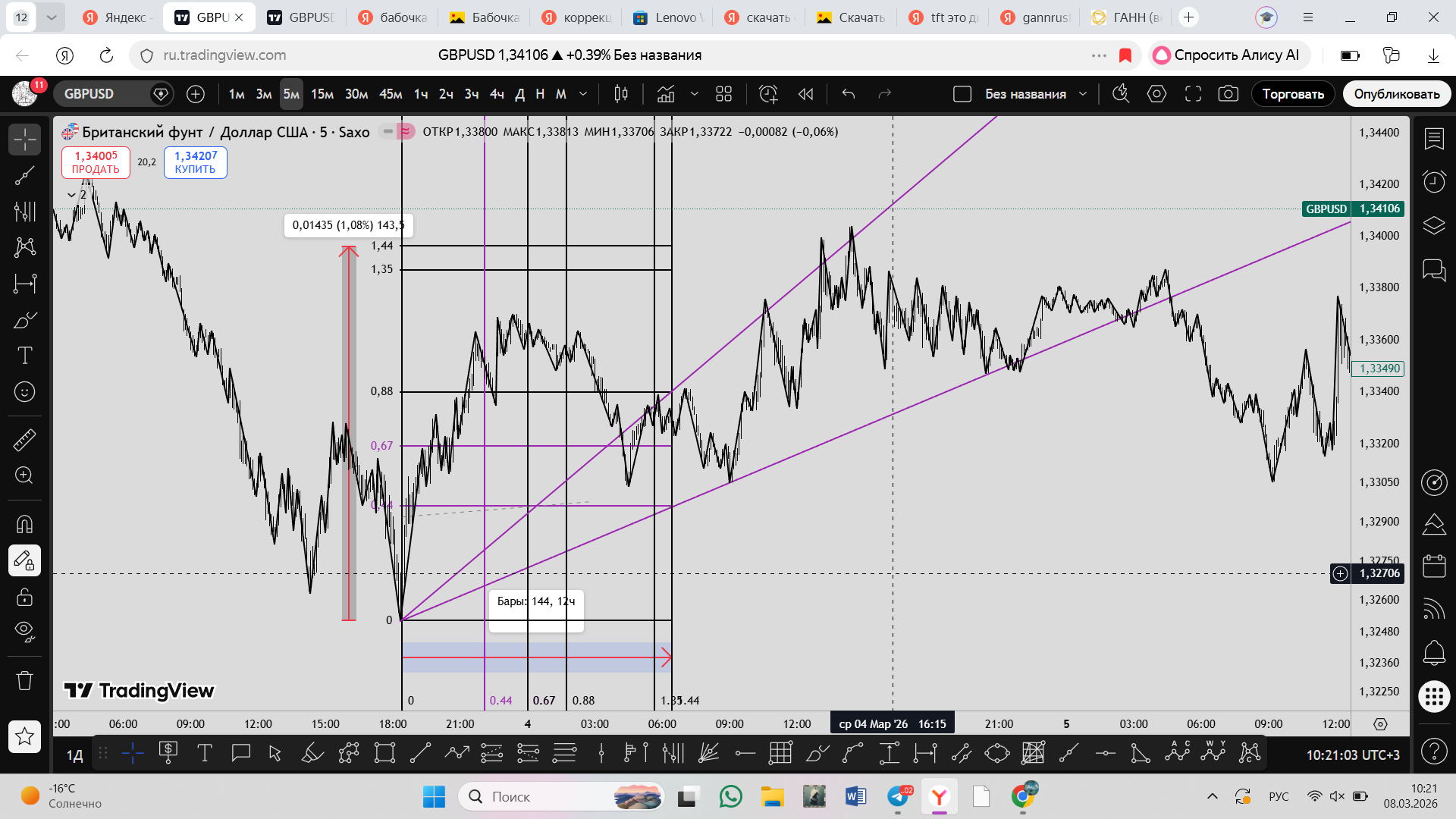Open the ruler measure tool
Image resolution: width=1456 pixels, height=819 pixels.
(24, 440)
